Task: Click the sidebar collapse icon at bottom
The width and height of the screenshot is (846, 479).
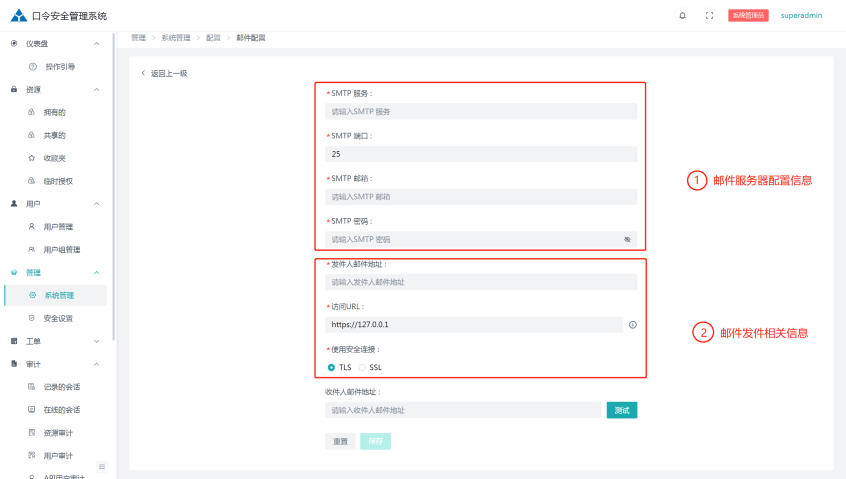Action: click(101, 467)
